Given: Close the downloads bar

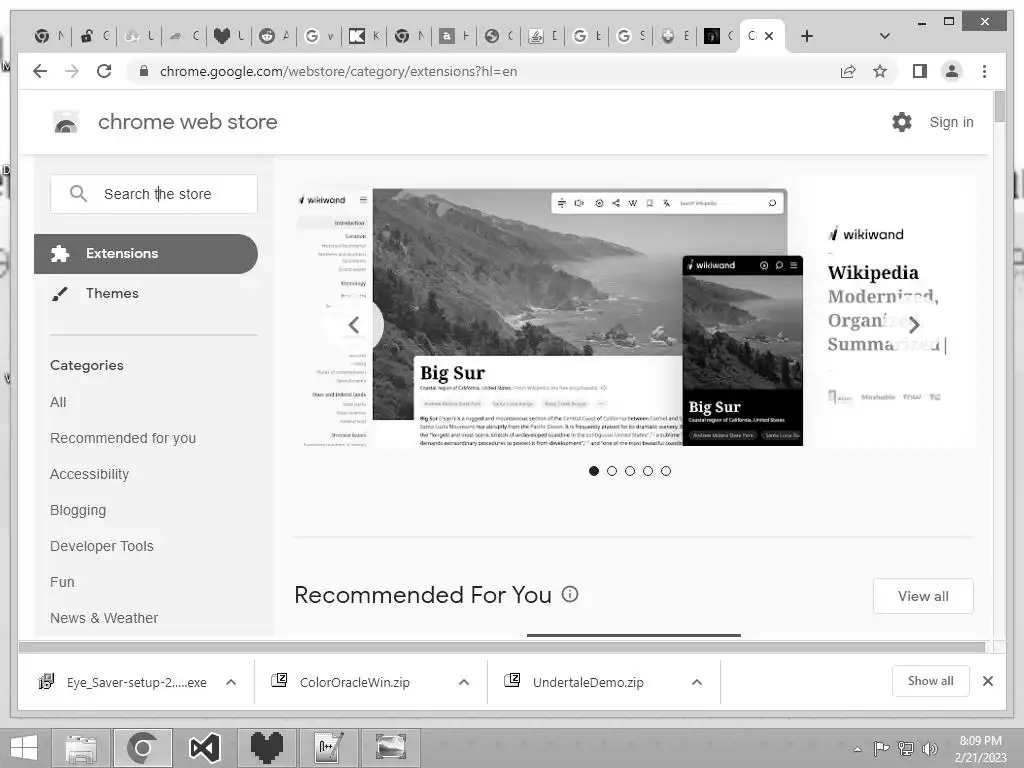Looking at the screenshot, I should pos(988,681).
